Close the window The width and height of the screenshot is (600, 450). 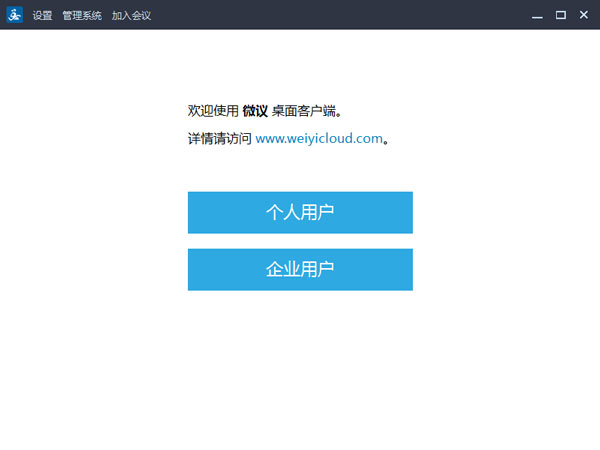tap(584, 15)
